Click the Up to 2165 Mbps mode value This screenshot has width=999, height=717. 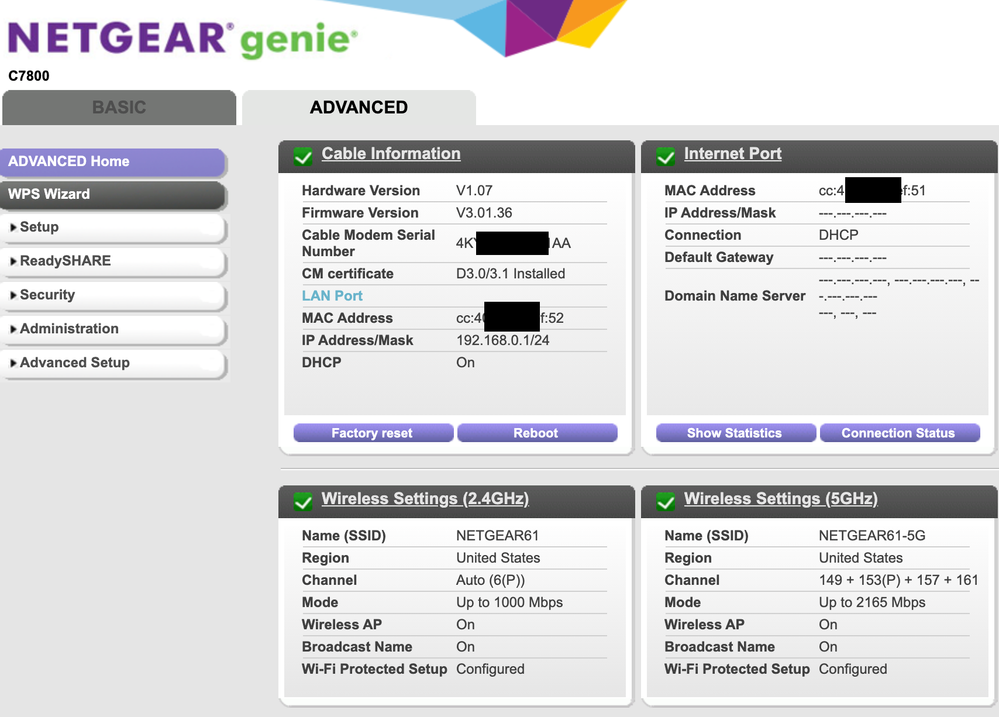(x=872, y=603)
